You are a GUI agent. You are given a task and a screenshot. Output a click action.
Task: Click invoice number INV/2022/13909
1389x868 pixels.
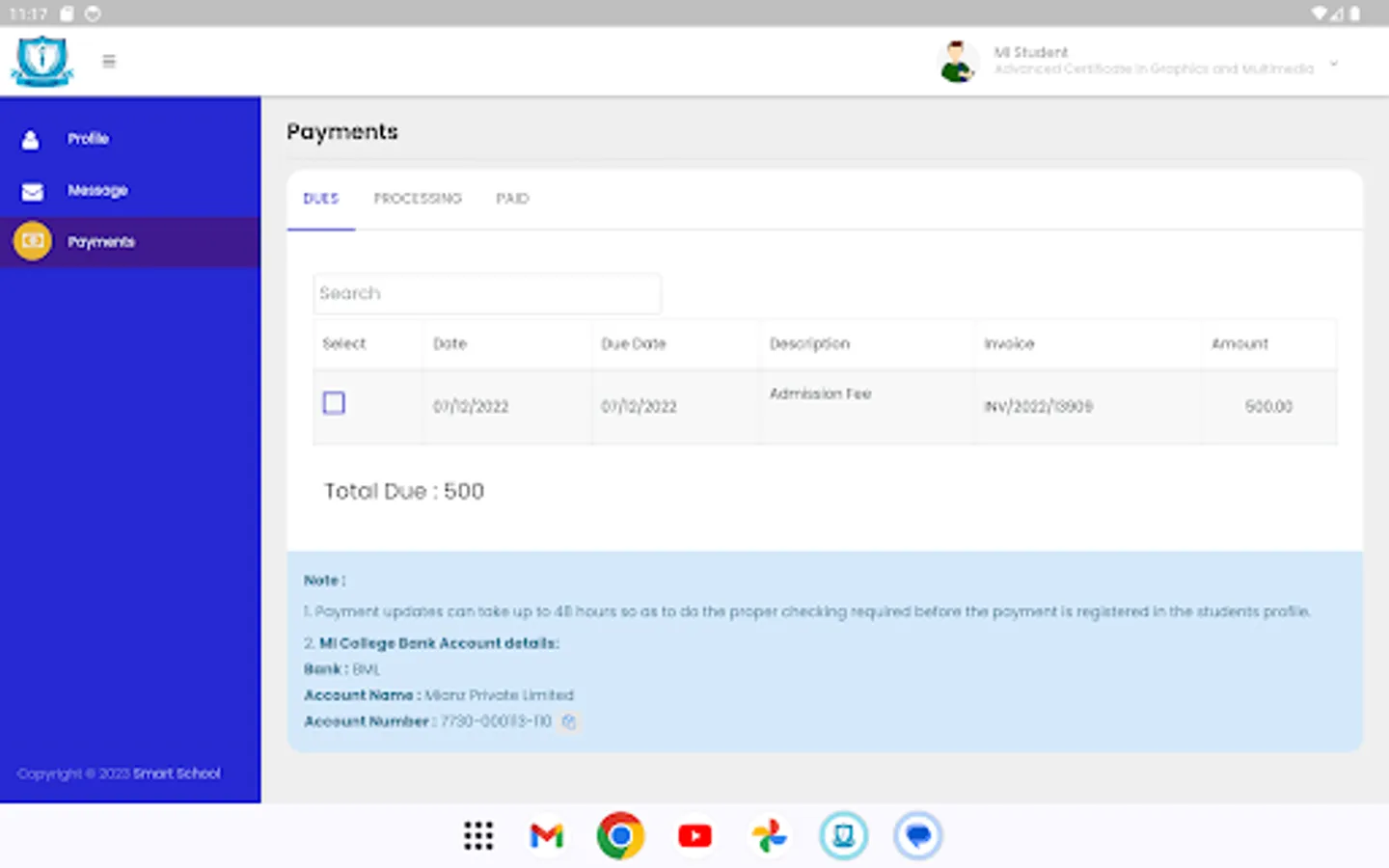[1038, 407]
